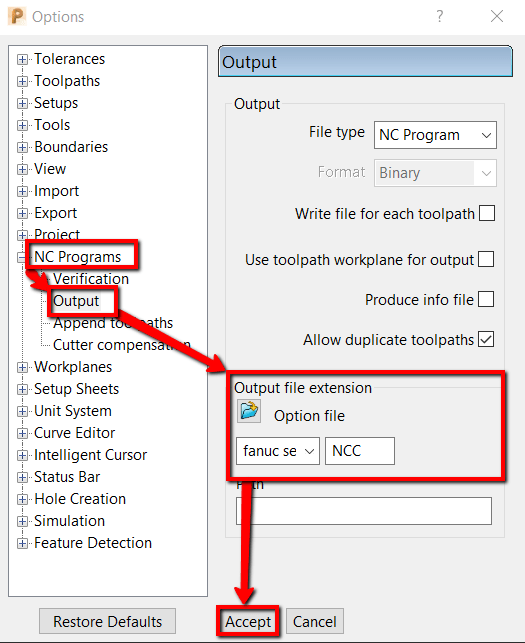Expand the Simulation tree node
525x643 pixels.
(x=22, y=521)
